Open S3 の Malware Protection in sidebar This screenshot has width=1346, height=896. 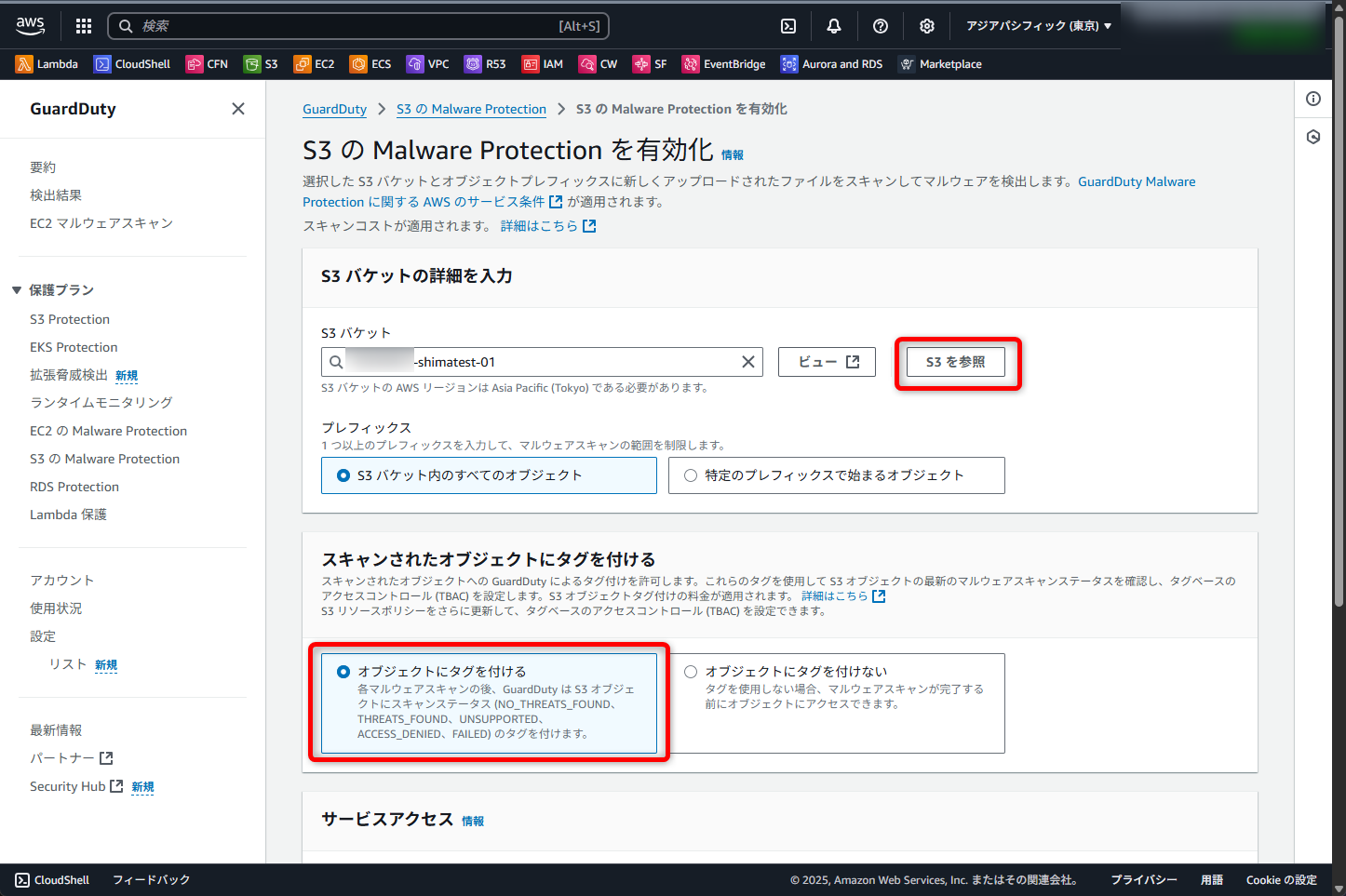104,459
